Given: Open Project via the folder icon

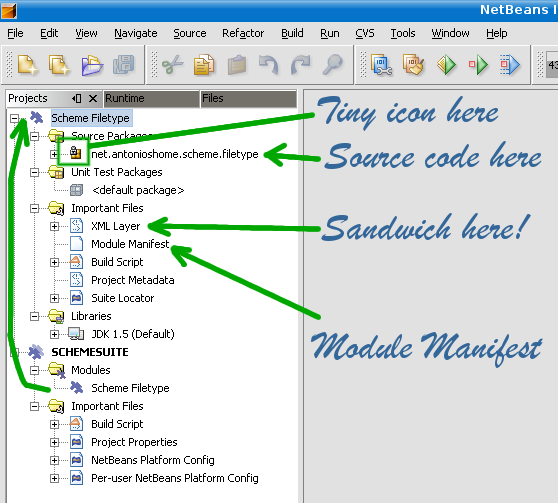Looking at the screenshot, I should pos(92,65).
